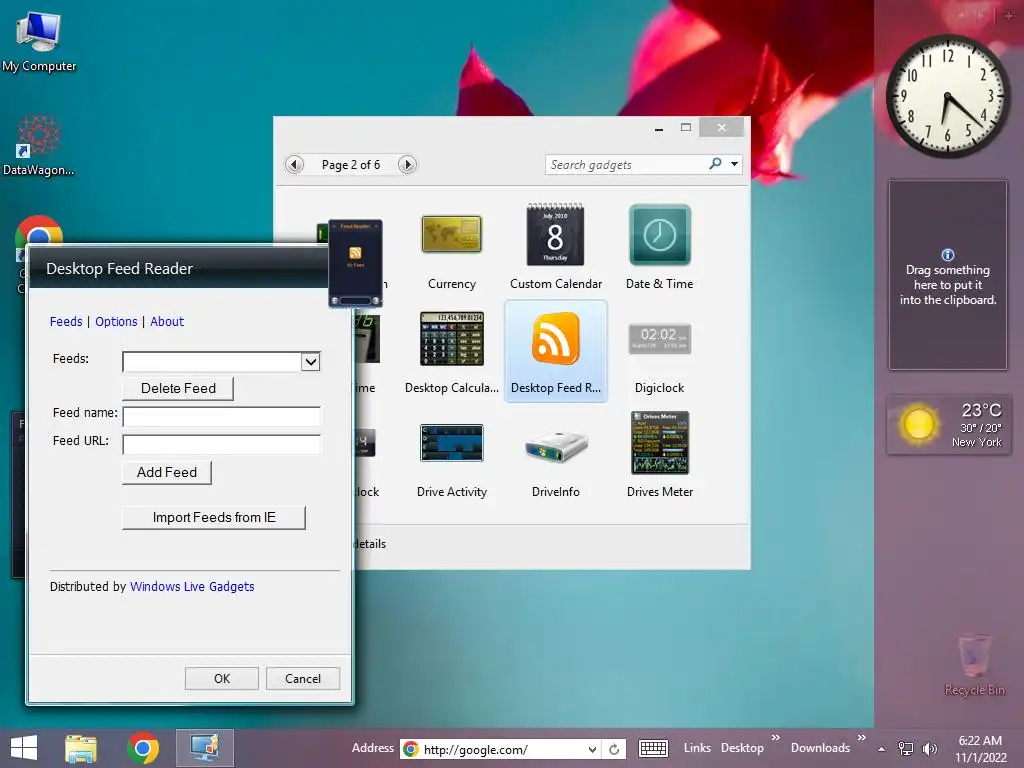Confirm with the OK button
The width and height of the screenshot is (1024, 768).
click(x=221, y=679)
